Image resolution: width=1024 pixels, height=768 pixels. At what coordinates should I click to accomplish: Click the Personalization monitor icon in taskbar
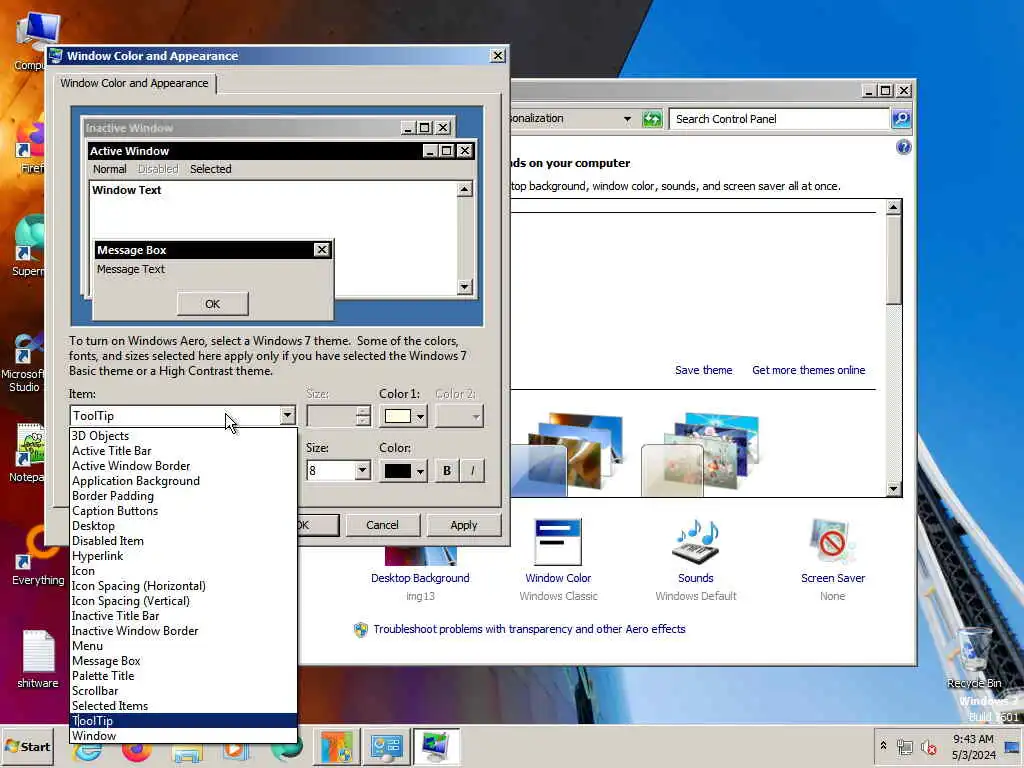pyautogui.click(x=436, y=746)
